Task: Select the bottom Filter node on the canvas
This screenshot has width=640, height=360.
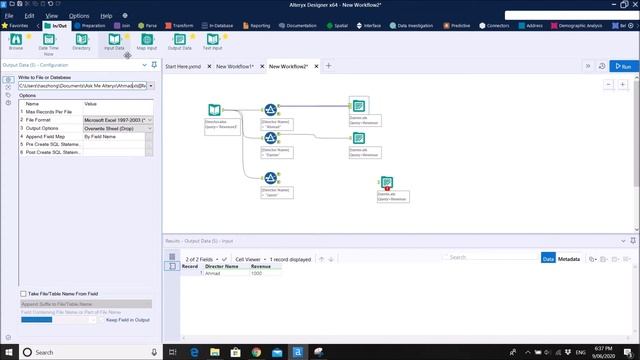Action: coord(270,178)
